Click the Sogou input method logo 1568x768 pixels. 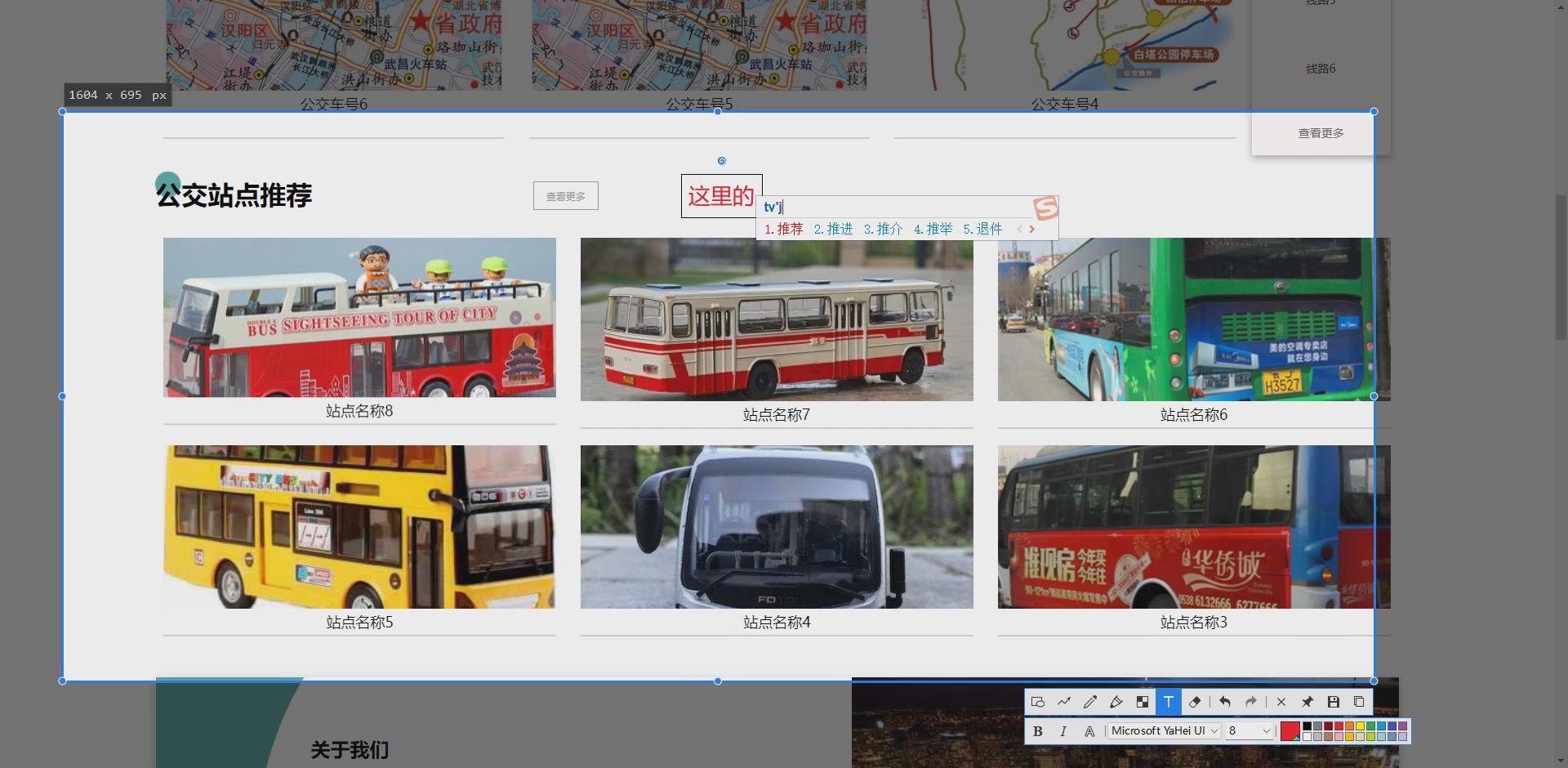[1045, 208]
